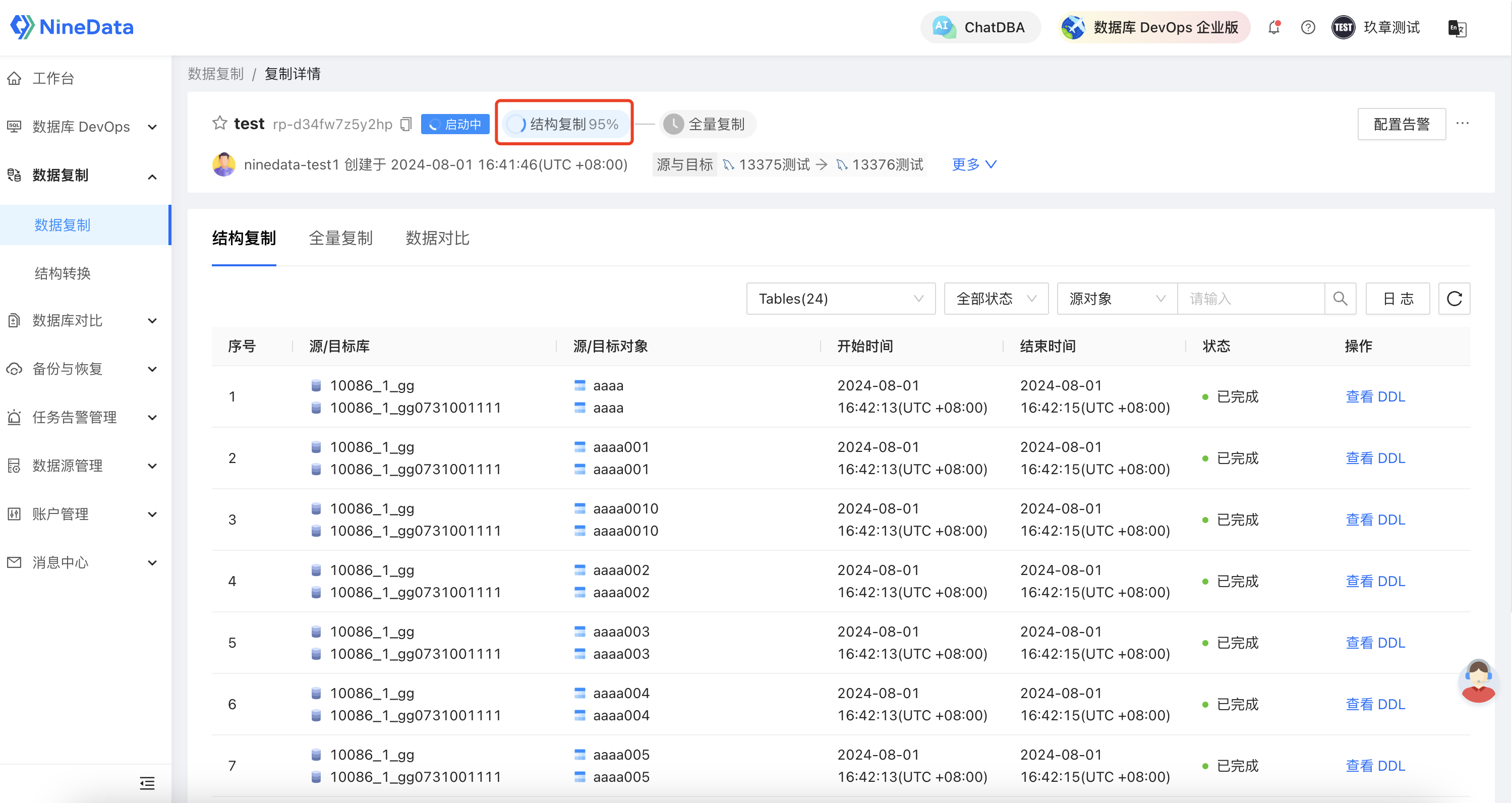Copy the task ID rp-d34fw7z5y2hp
The height and width of the screenshot is (803, 1512).
pos(405,124)
